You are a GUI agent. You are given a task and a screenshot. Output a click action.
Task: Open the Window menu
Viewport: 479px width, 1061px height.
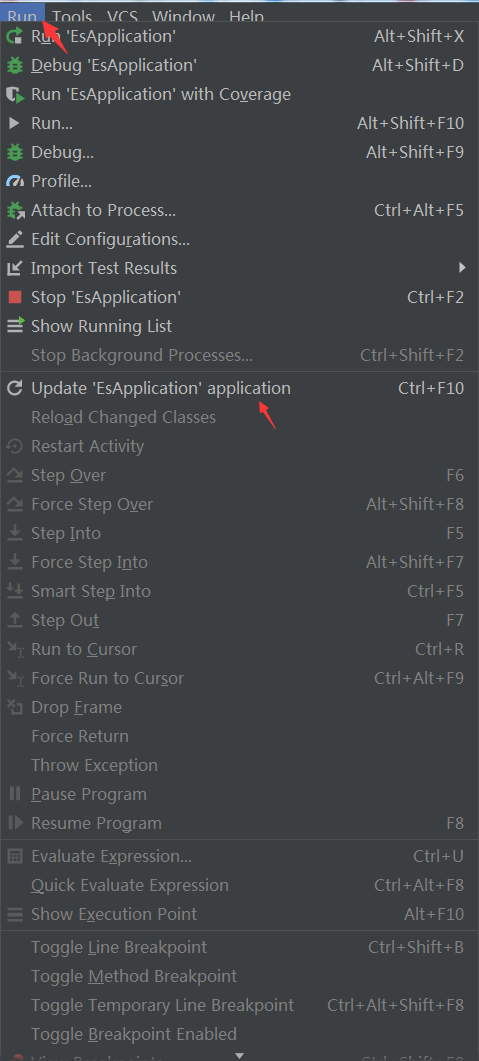[x=183, y=16]
